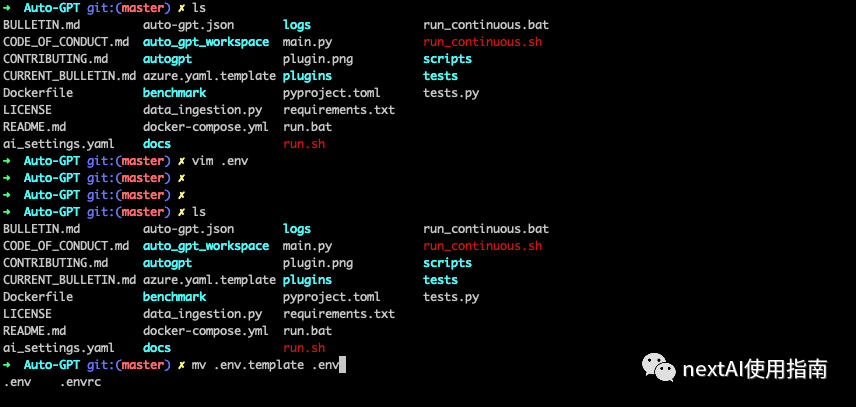Click the scripts directory in the first listing
Screen dimensions: 856x407
447,59
